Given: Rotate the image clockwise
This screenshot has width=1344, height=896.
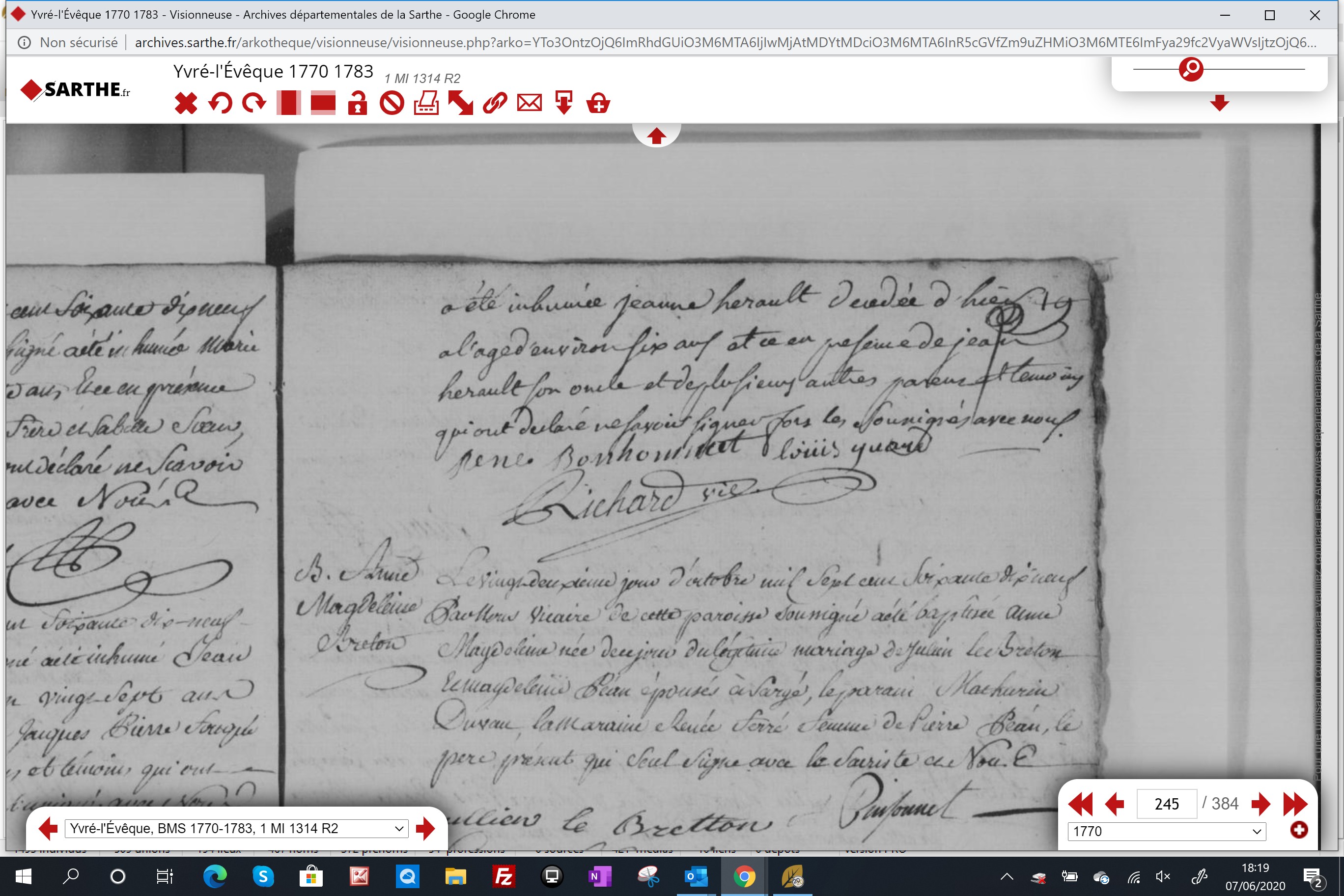Looking at the screenshot, I should pos(254,104).
